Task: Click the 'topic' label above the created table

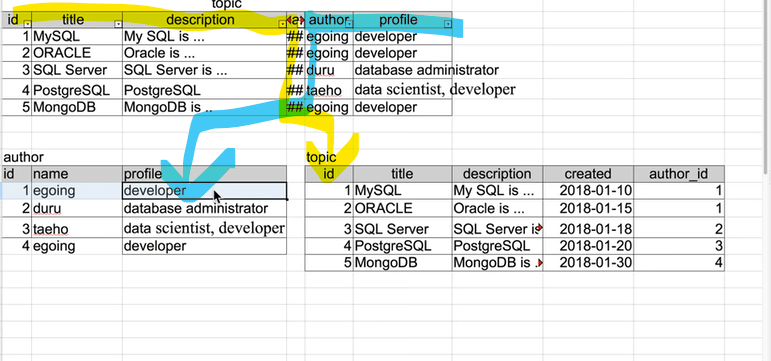Action: click(321, 157)
